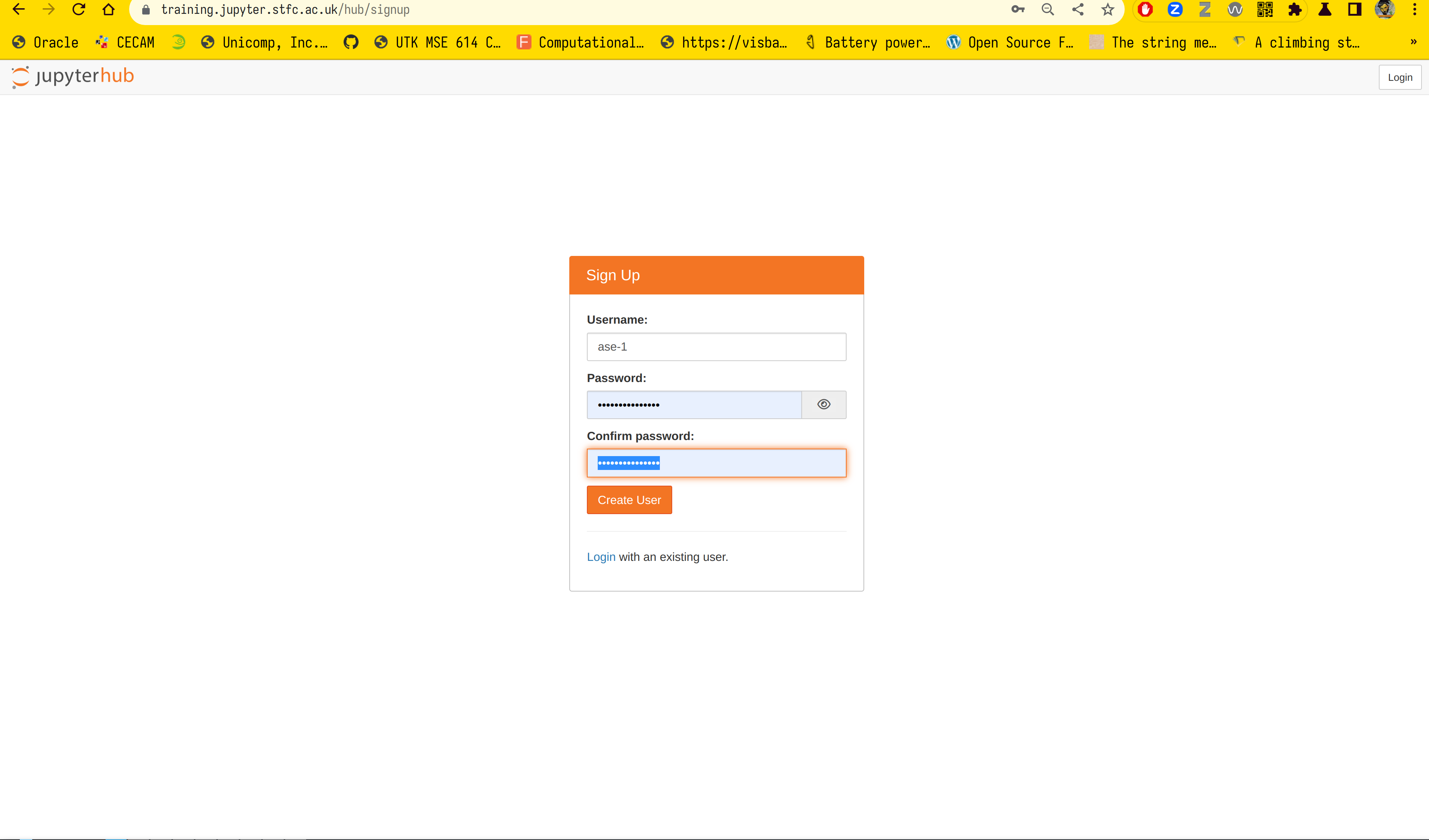Image resolution: width=1429 pixels, height=840 pixels.
Task: Open the Unicomp, Inc. bookmark
Action: 265,43
